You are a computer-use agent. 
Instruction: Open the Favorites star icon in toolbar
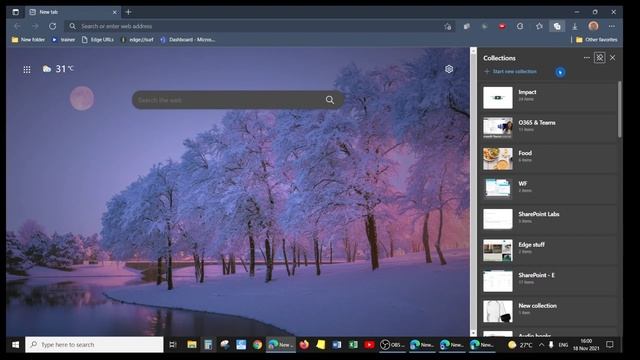pos(539,26)
